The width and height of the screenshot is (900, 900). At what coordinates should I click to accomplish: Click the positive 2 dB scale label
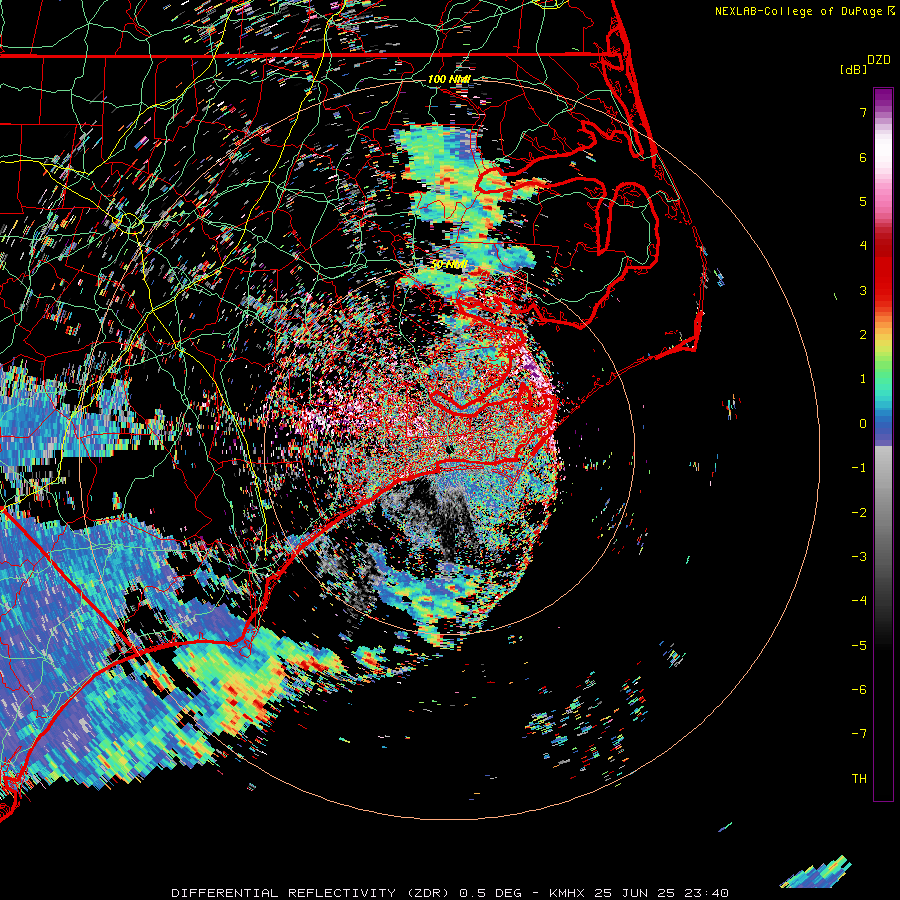point(863,335)
